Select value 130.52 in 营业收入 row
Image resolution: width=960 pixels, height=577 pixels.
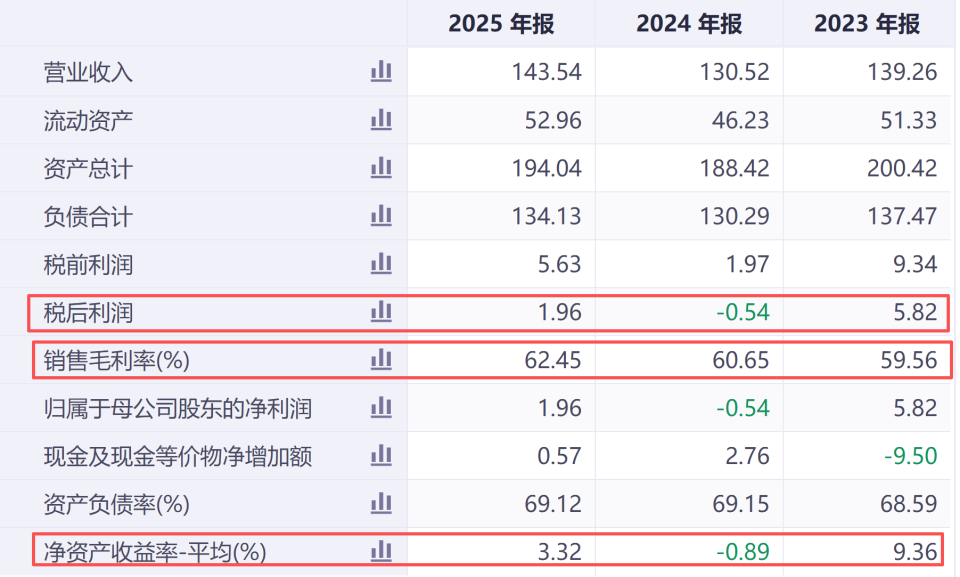point(734,72)
